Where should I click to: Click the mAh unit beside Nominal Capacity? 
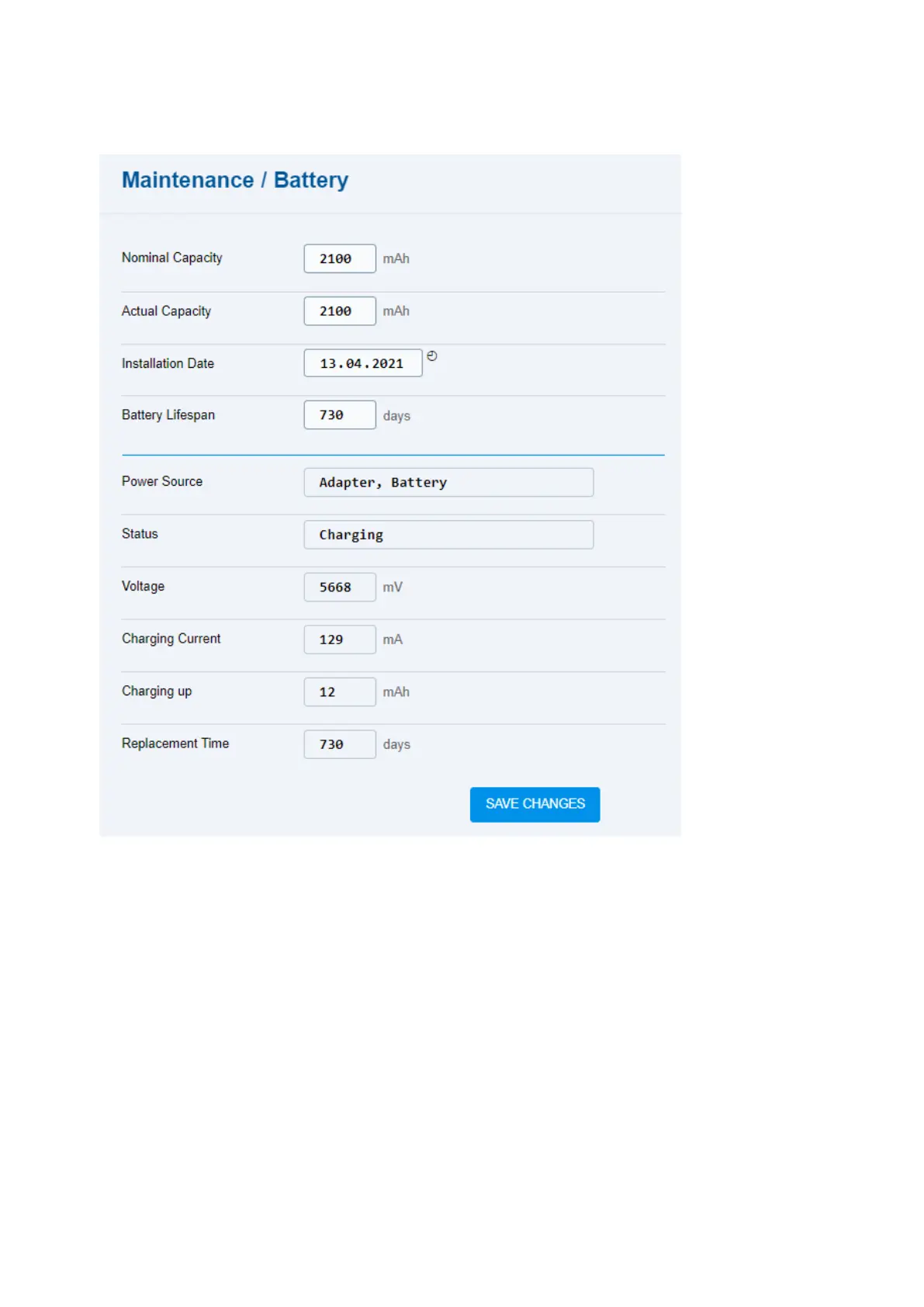396,258
